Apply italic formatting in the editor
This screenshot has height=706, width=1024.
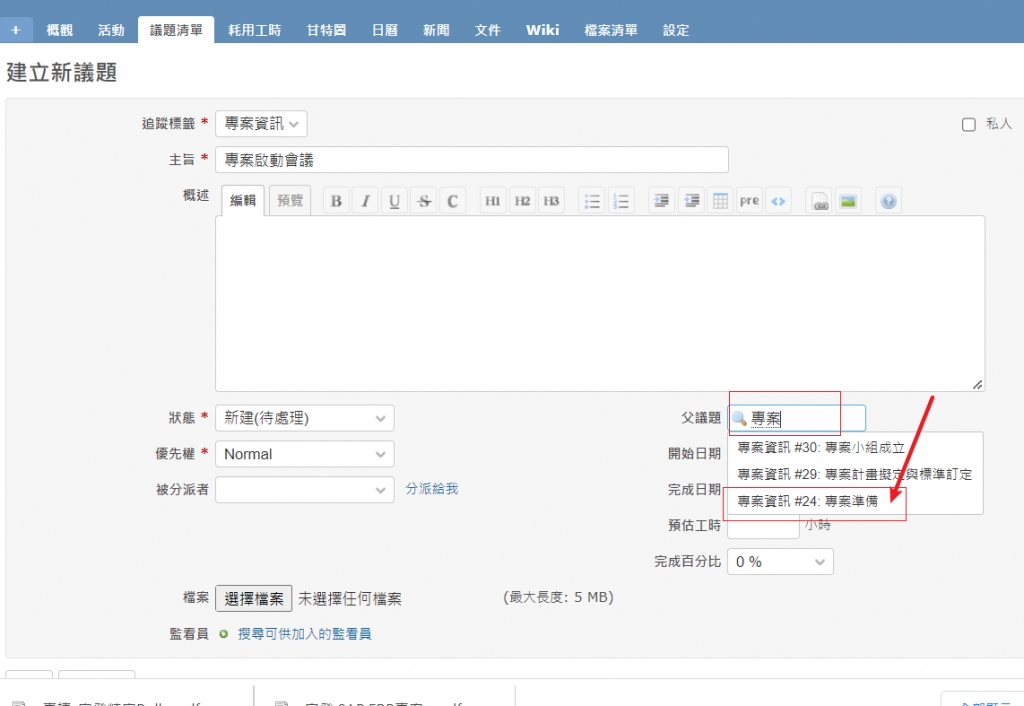pos(366,201)
